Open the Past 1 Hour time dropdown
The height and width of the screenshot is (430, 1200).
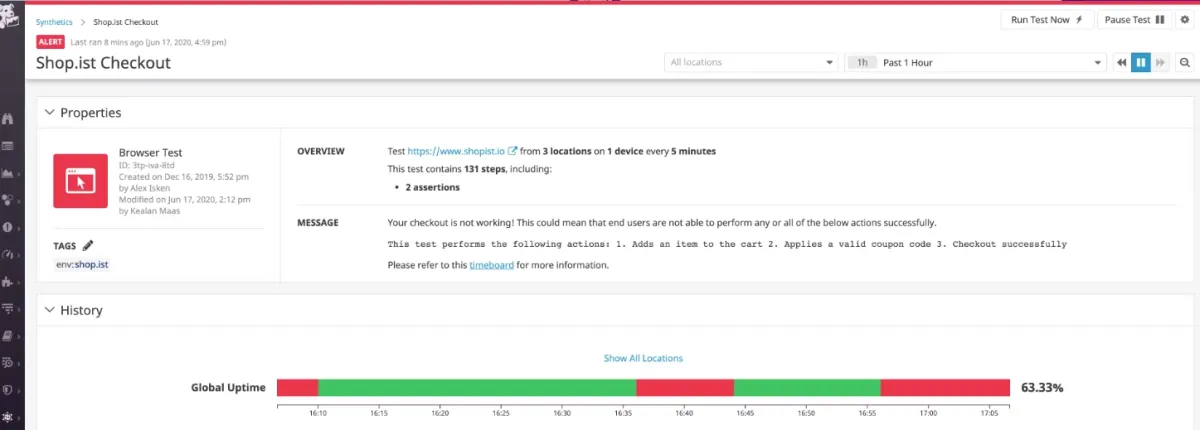975,62
